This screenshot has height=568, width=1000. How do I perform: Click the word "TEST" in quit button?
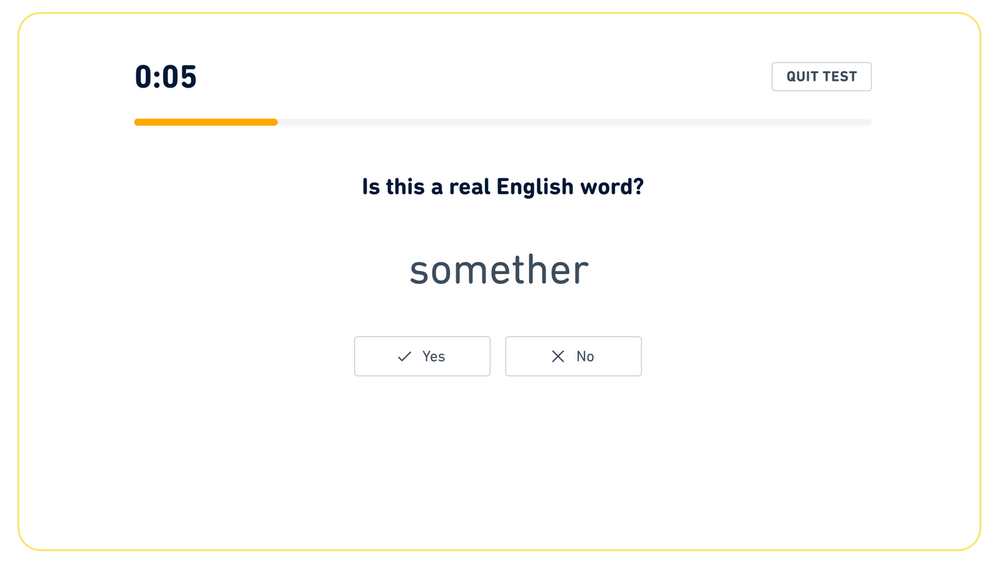coord(840,76)
